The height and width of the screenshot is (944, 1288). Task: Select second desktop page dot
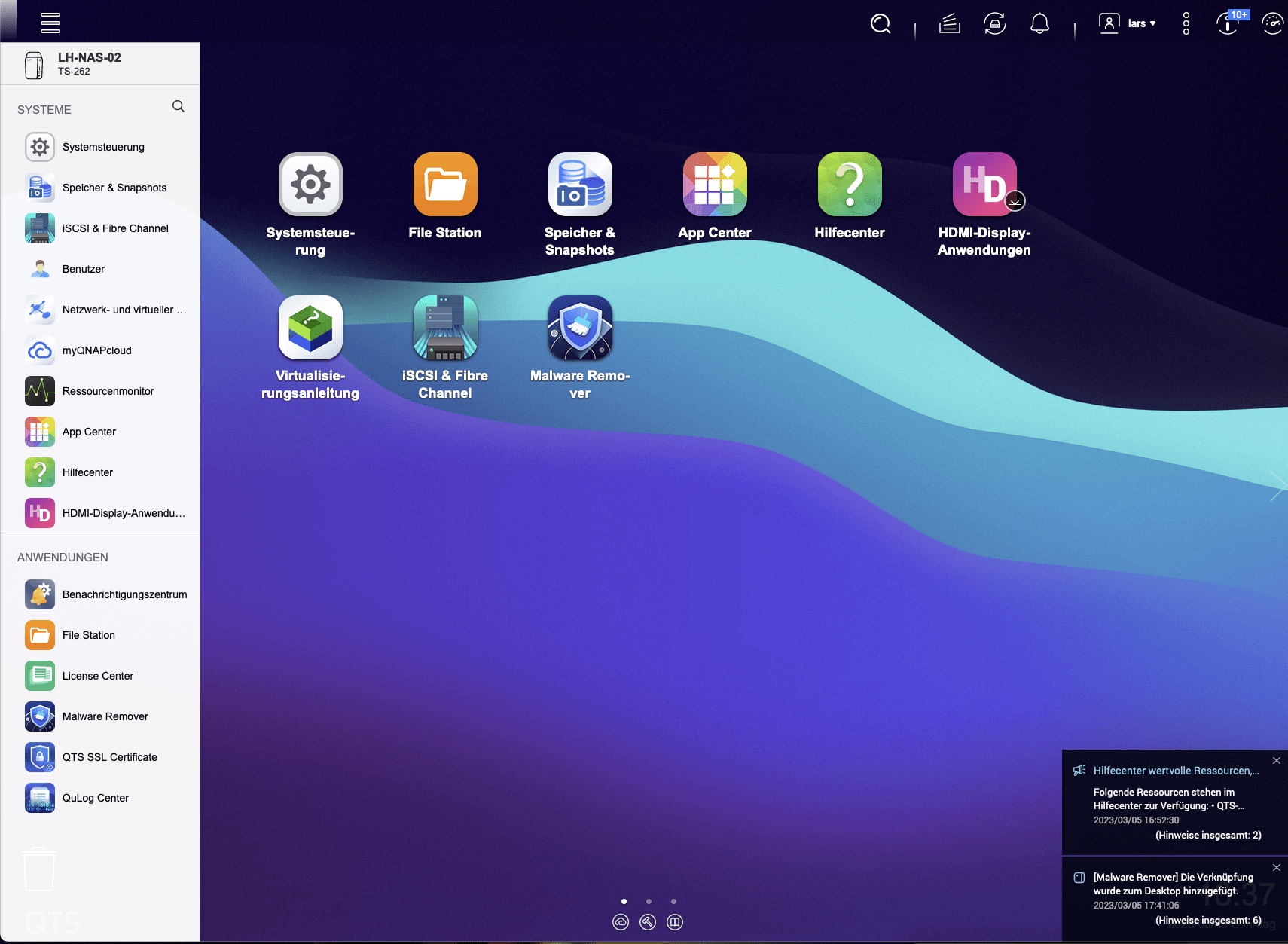tap(649, 901)
